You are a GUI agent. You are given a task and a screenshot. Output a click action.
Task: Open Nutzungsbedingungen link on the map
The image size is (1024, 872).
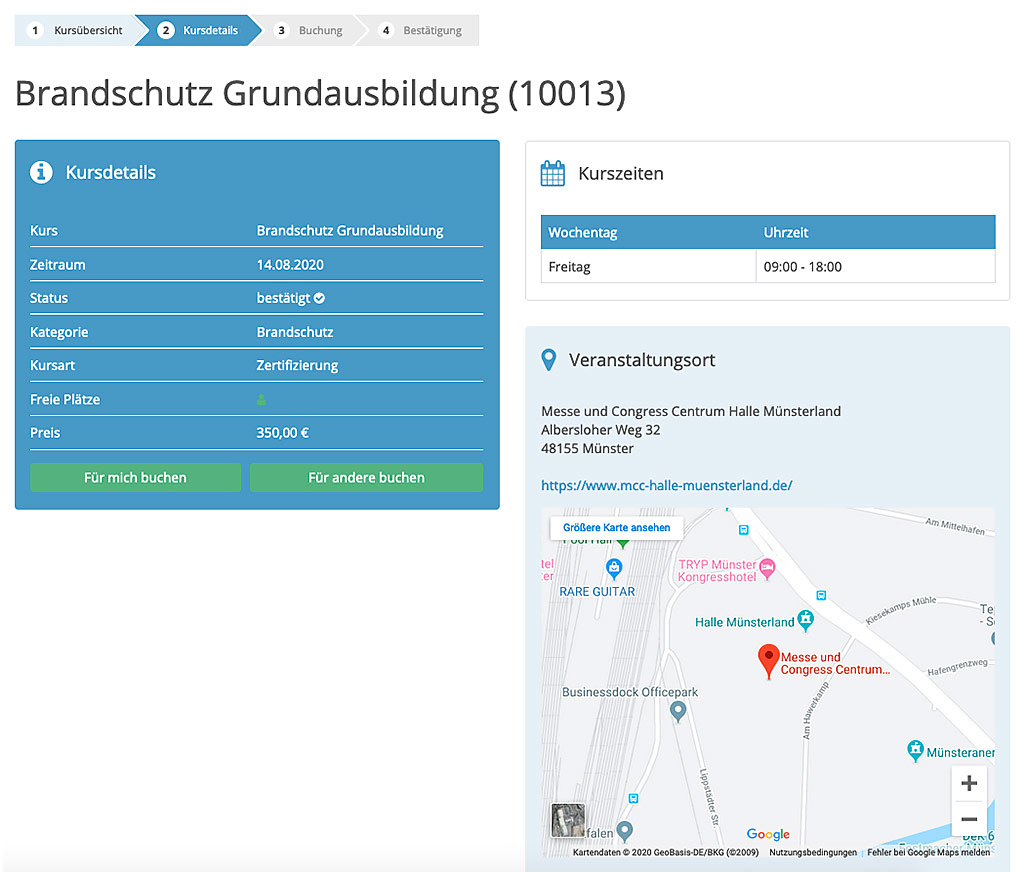(x=813, y=852)
